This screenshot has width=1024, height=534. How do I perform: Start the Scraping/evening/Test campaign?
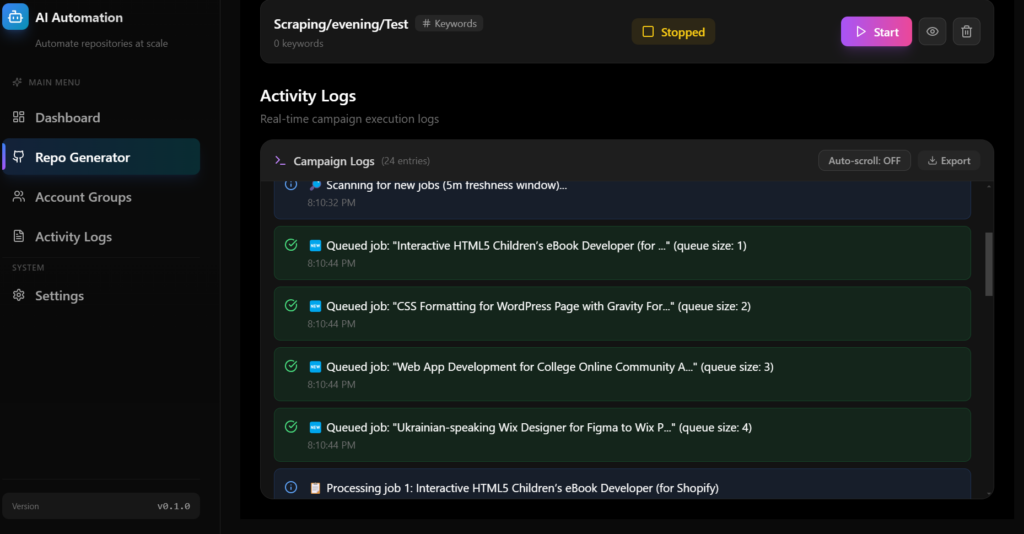pyautogui.click(x=876, y=31)
